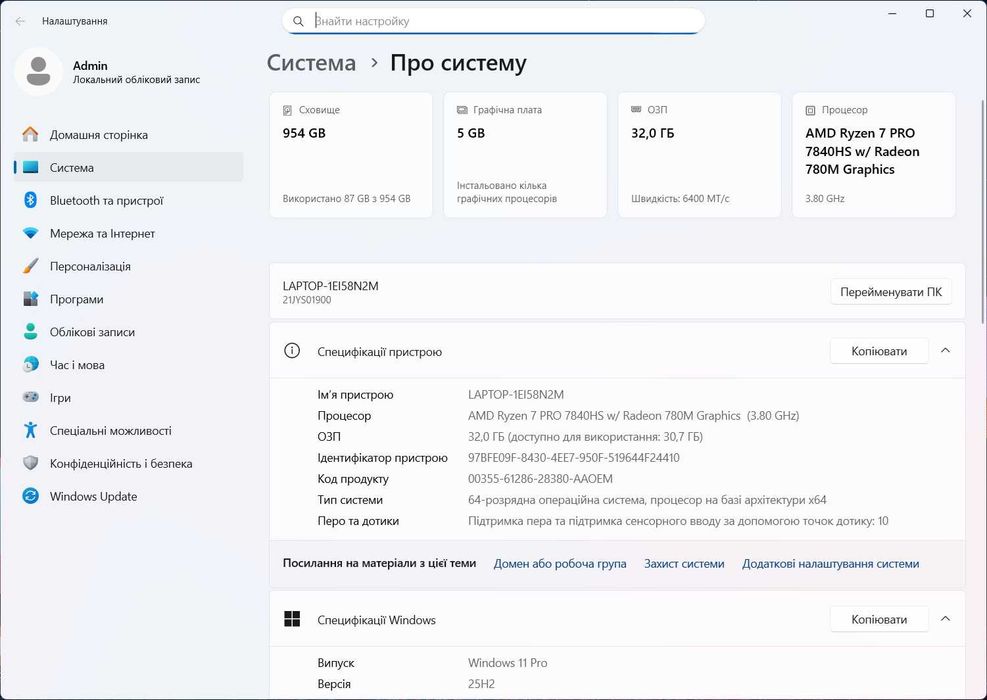The width and height of the screenshot is (987, 700).
Task: Open the ОЗП 32,0 ГБ card
Action: 699,155
